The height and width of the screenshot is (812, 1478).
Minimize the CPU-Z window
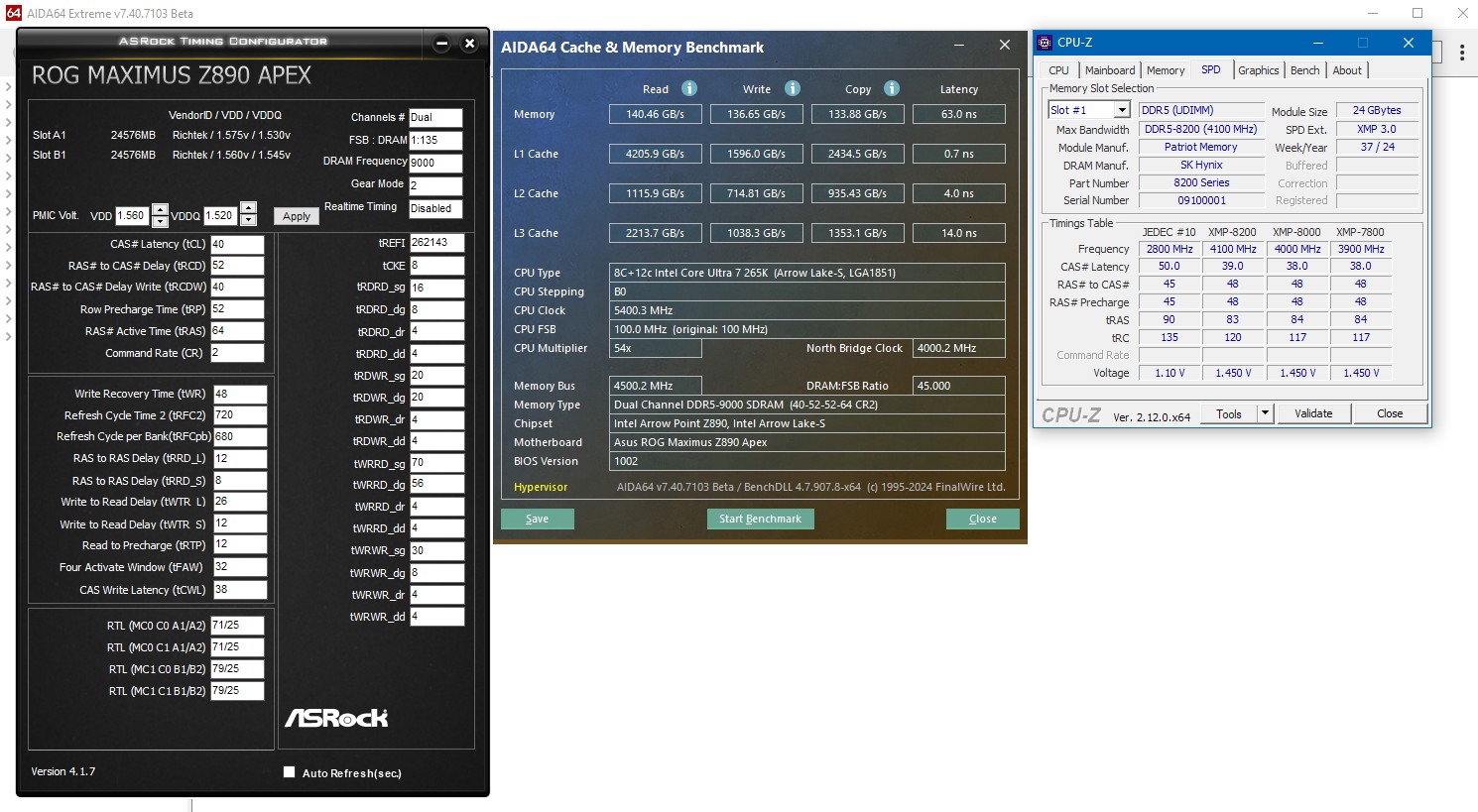[1318, 43]
